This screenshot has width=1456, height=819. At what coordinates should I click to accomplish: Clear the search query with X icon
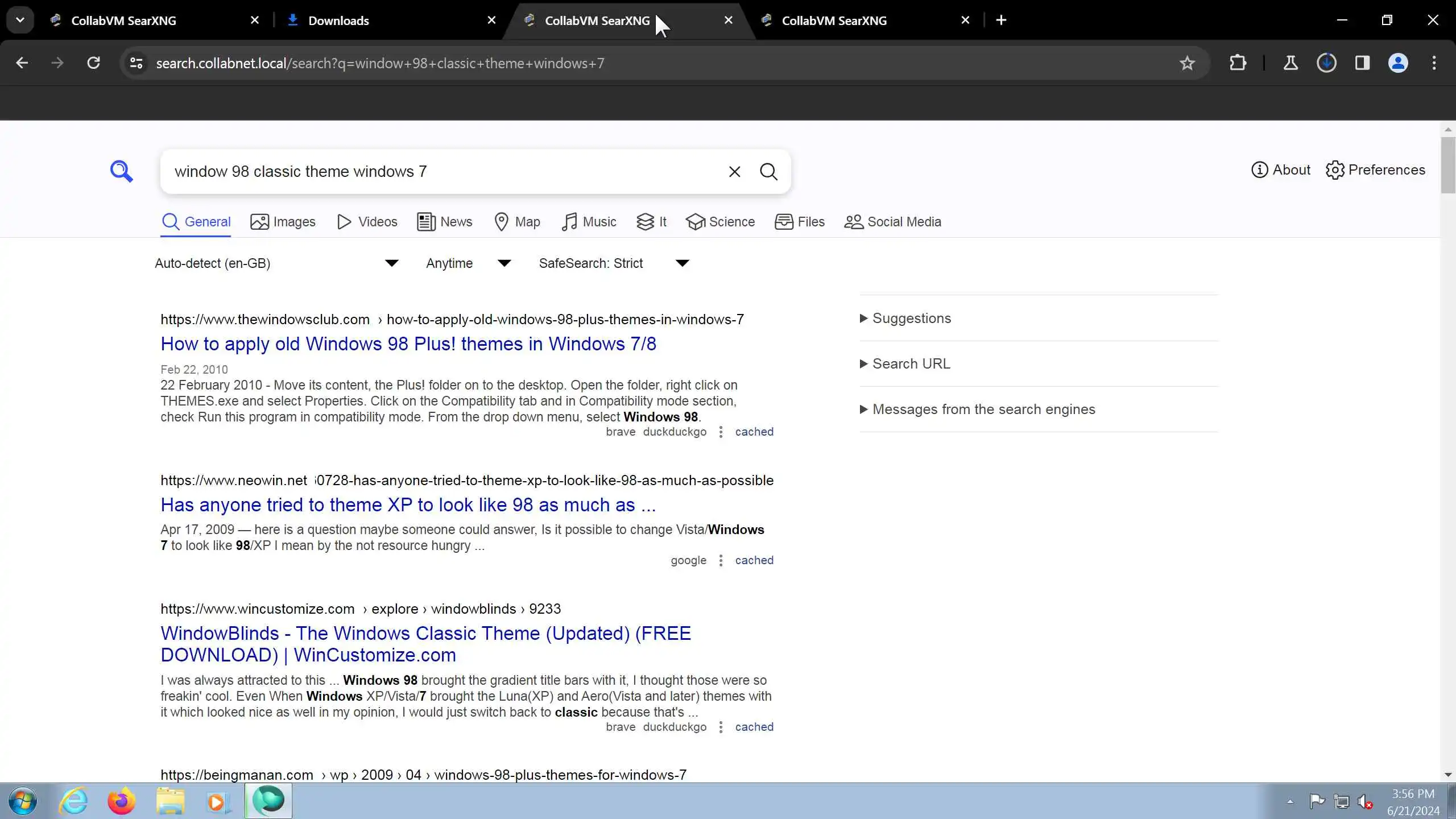tap(734, 172)
